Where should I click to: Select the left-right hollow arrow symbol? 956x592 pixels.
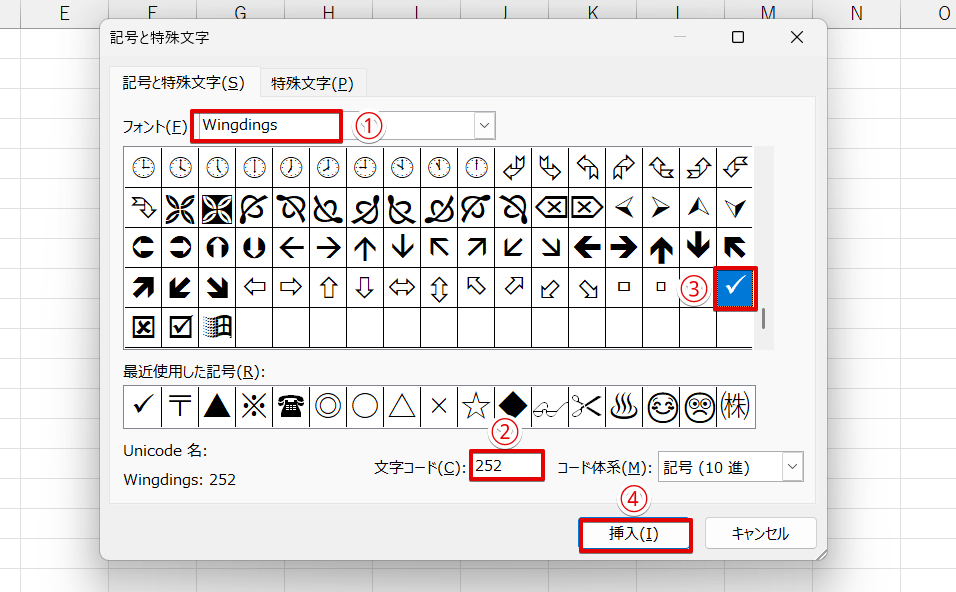pos(402,288)
